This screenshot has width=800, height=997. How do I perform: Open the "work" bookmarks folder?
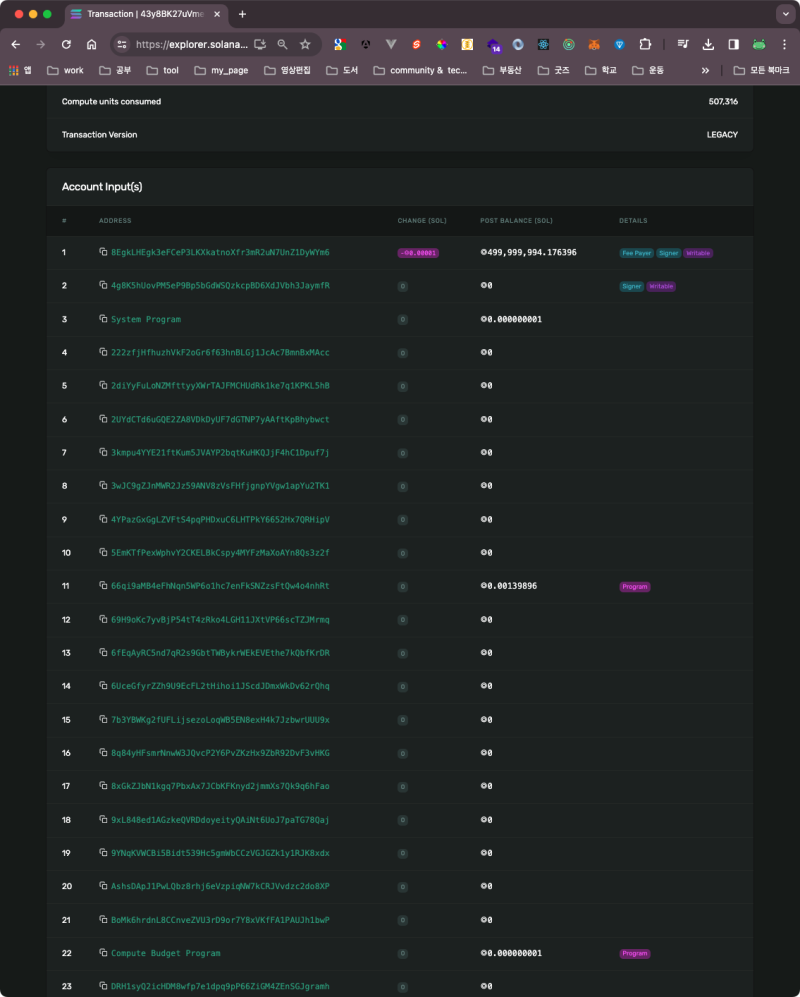point(66,70)
